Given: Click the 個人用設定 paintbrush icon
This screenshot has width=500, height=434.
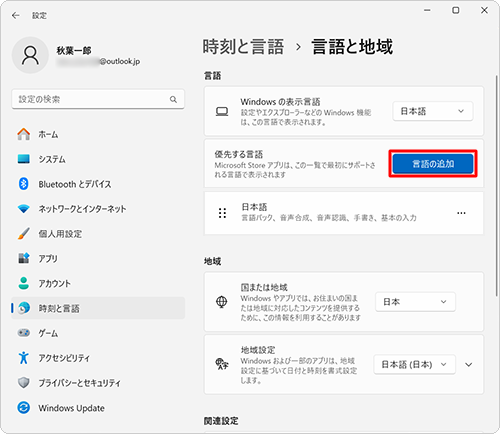Looking at the screenshot, I should point(24,233).
